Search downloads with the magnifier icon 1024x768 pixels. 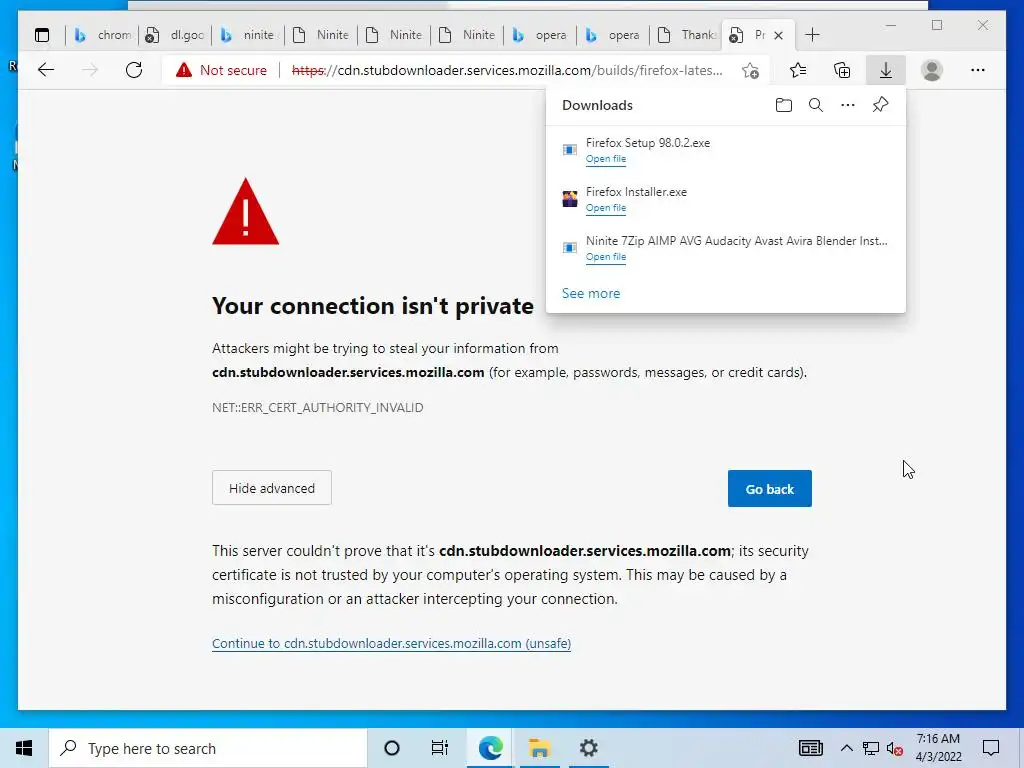816,105
